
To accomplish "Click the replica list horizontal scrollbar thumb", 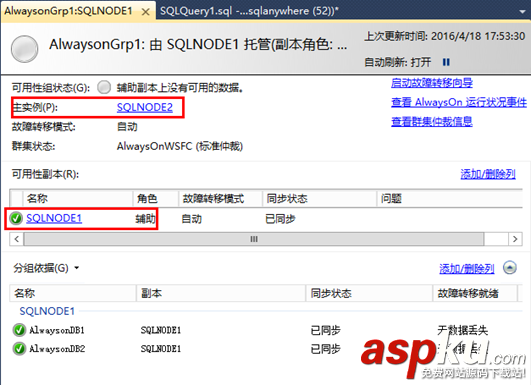I will 254,239.
